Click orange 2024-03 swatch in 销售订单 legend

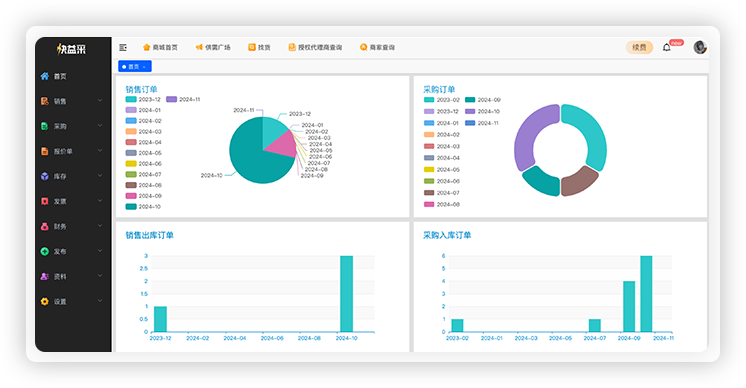click(x=131, y=132)
